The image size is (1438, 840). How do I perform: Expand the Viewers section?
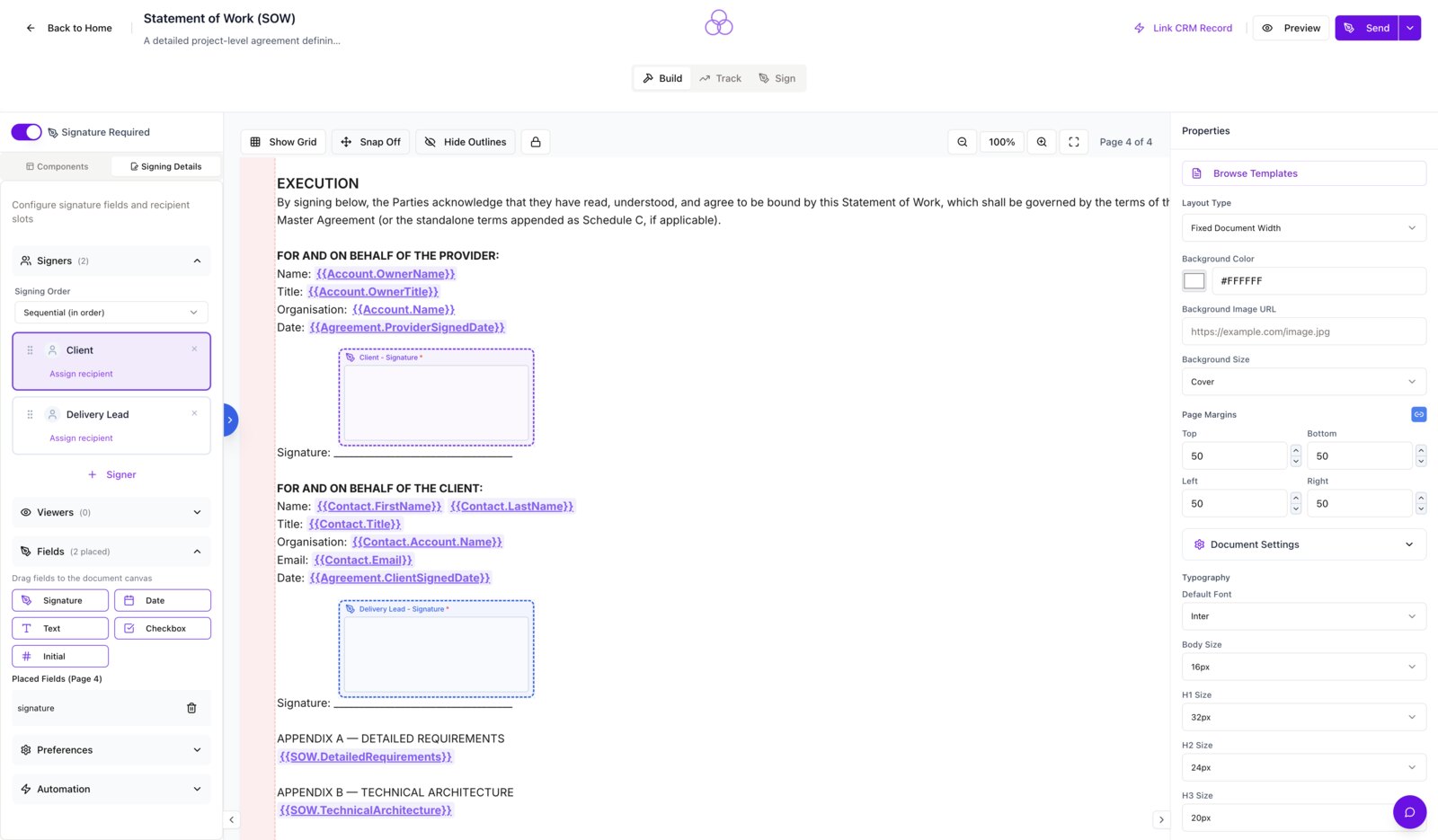click(x=111, y=512)
